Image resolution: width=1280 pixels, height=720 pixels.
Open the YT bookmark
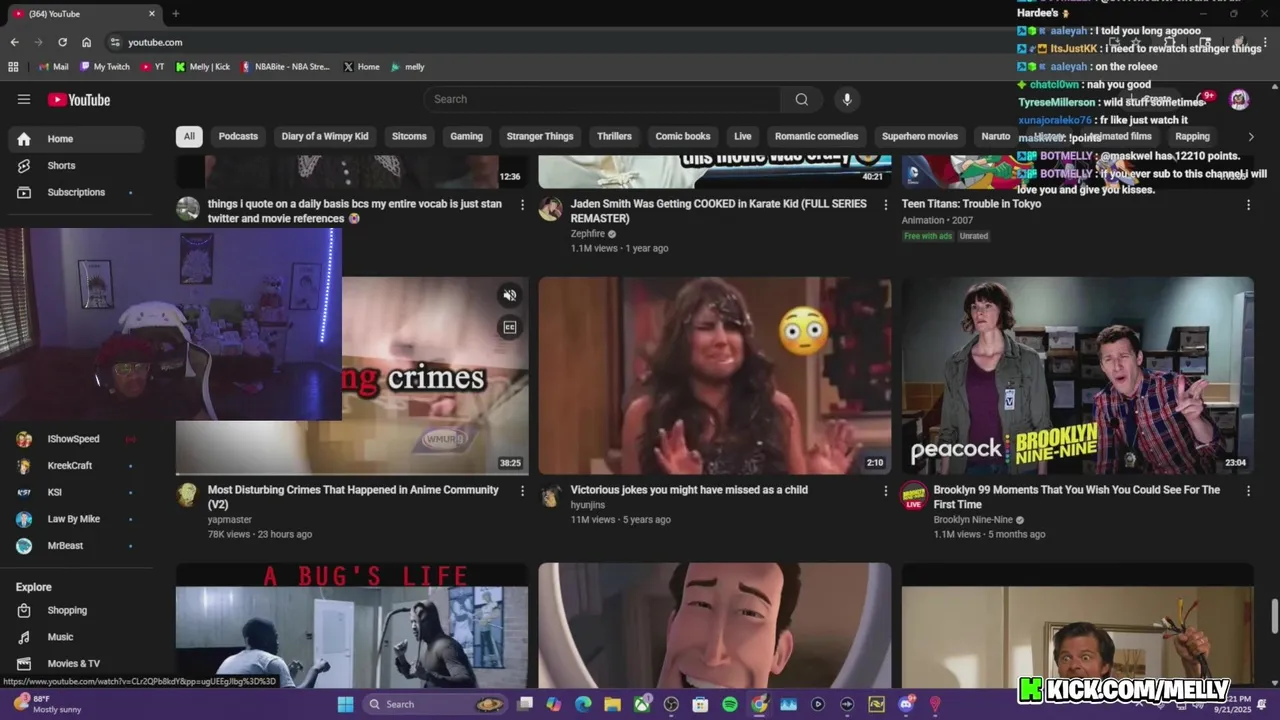[x=153, y=67]
